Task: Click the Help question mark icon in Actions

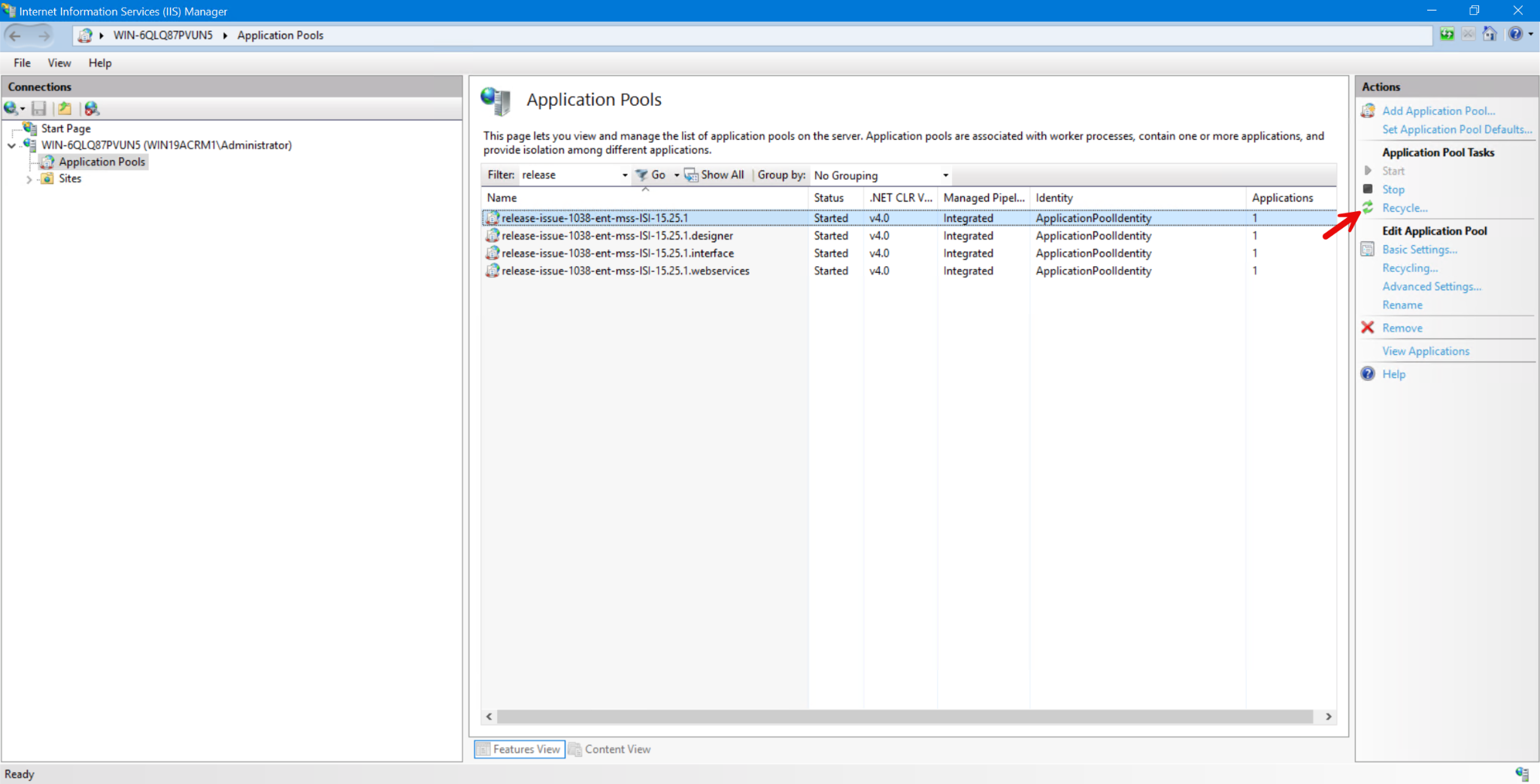Action: [x=1368, y=374]
